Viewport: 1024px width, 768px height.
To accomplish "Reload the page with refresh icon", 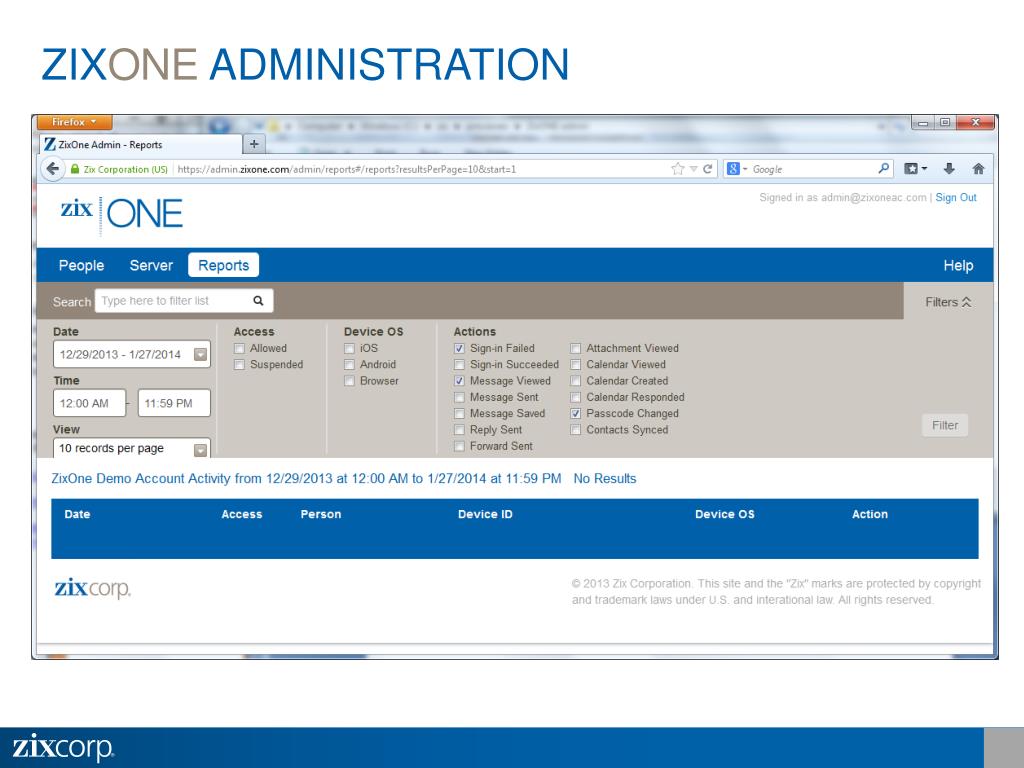I will (707, 169).
